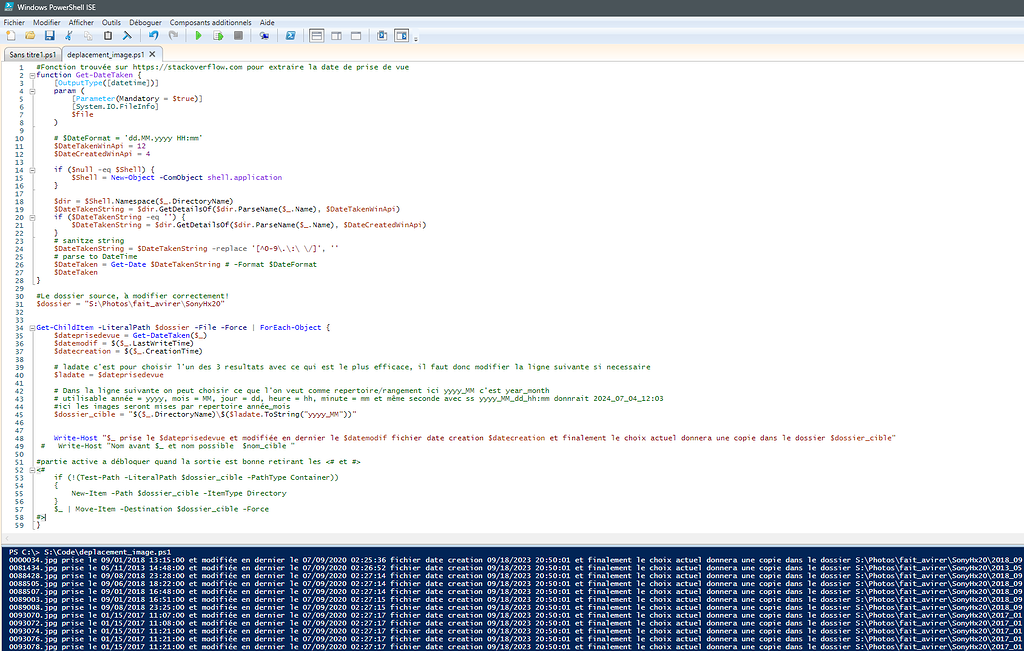Collapse the Get-DateTaken function block
Image resolution: width=1024 pixels, height=651 pixels.
(x=34, y=74)
